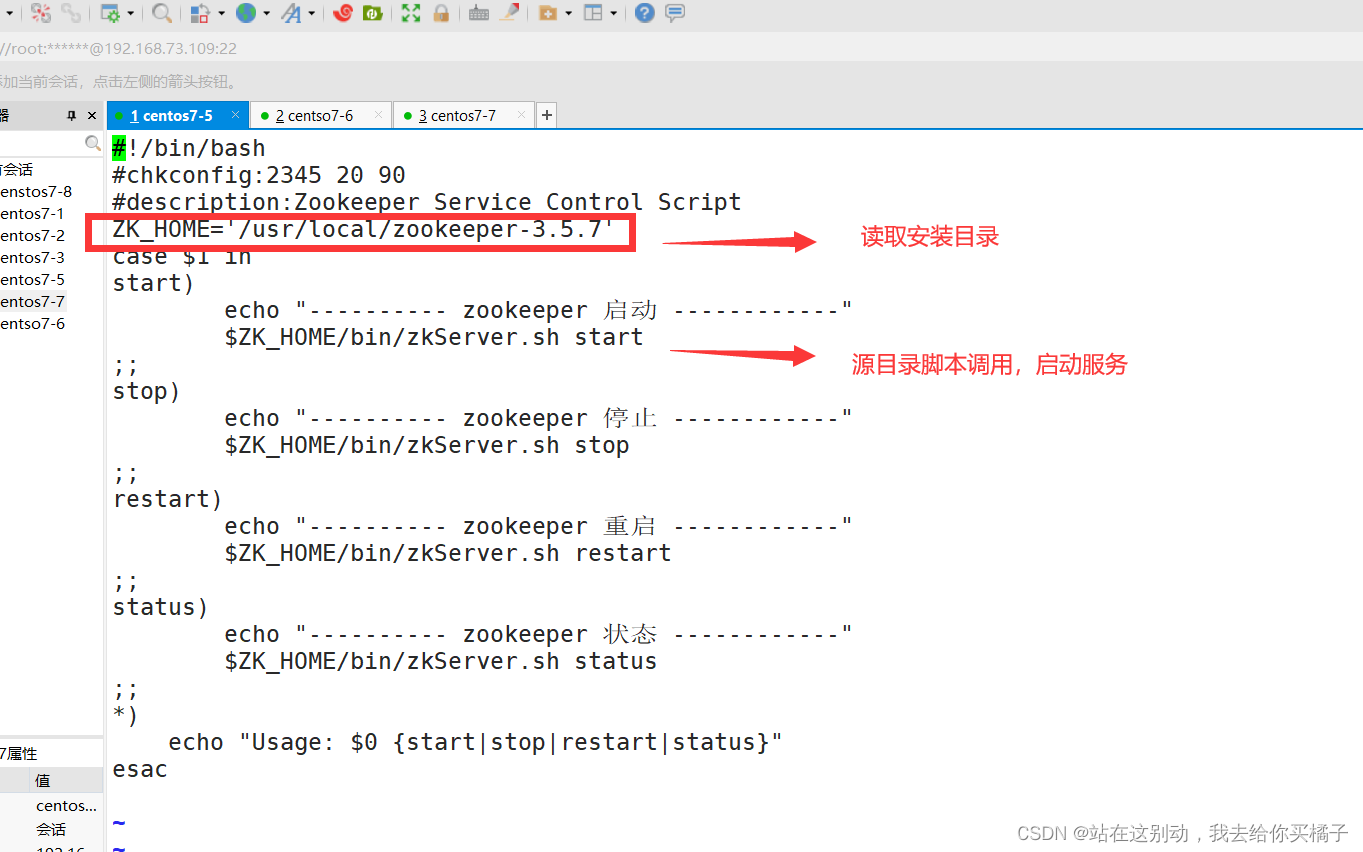The height and width of the screenshot is (852, 1363).
Task: Open a new tab with the plus button
Action: (x=546, y=115)
